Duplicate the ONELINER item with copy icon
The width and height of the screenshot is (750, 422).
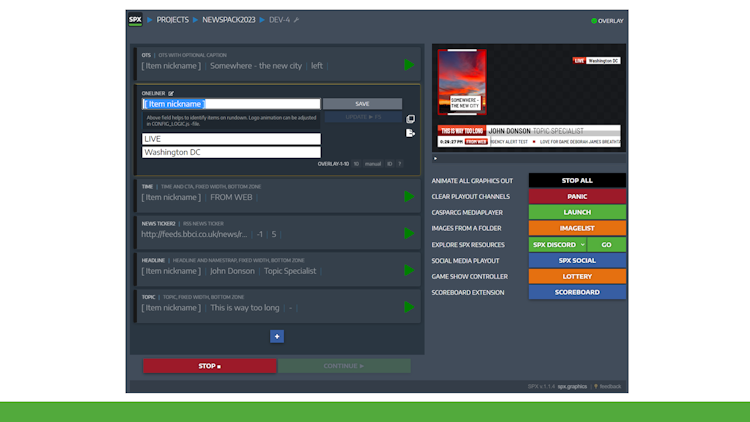[410, 119]
